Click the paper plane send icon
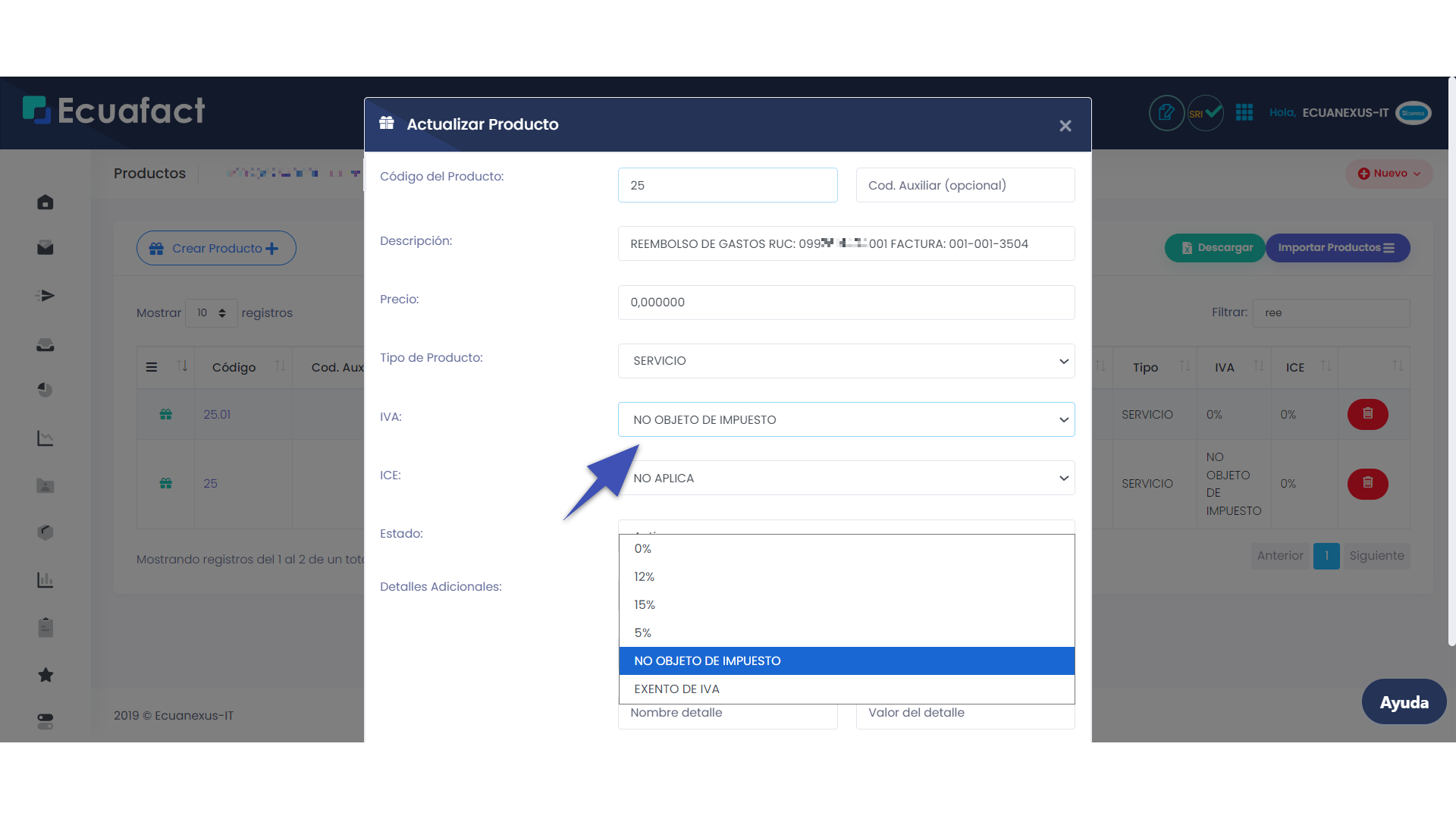1456x819 pixels. (x=45, y=296)
